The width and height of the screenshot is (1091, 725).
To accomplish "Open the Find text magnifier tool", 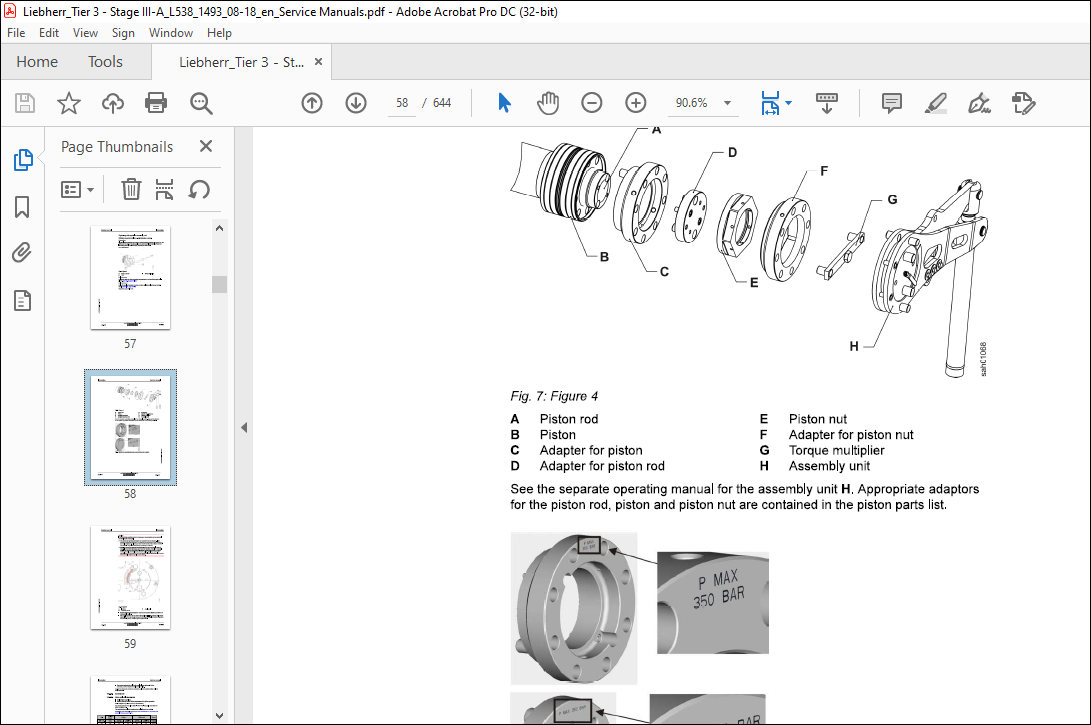I will [201, 103].
